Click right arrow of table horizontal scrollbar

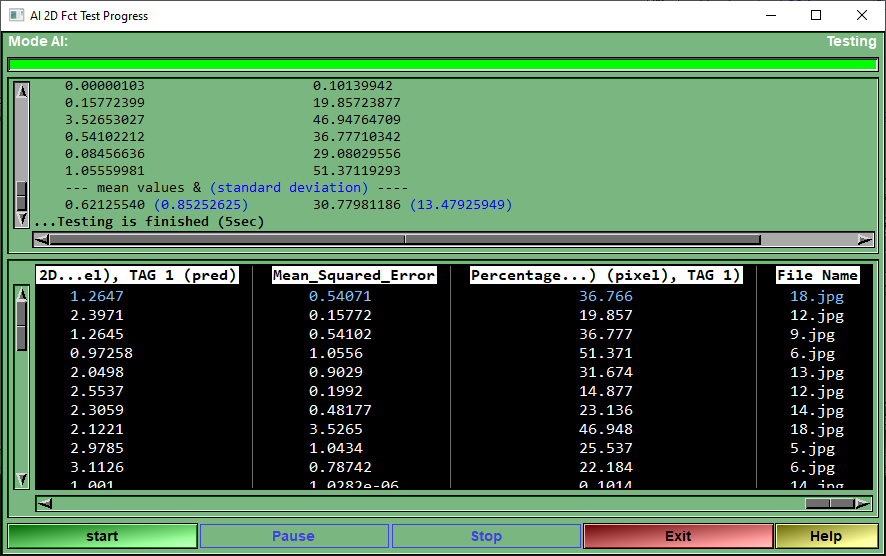pyautogui.click(x=863, y=503)
